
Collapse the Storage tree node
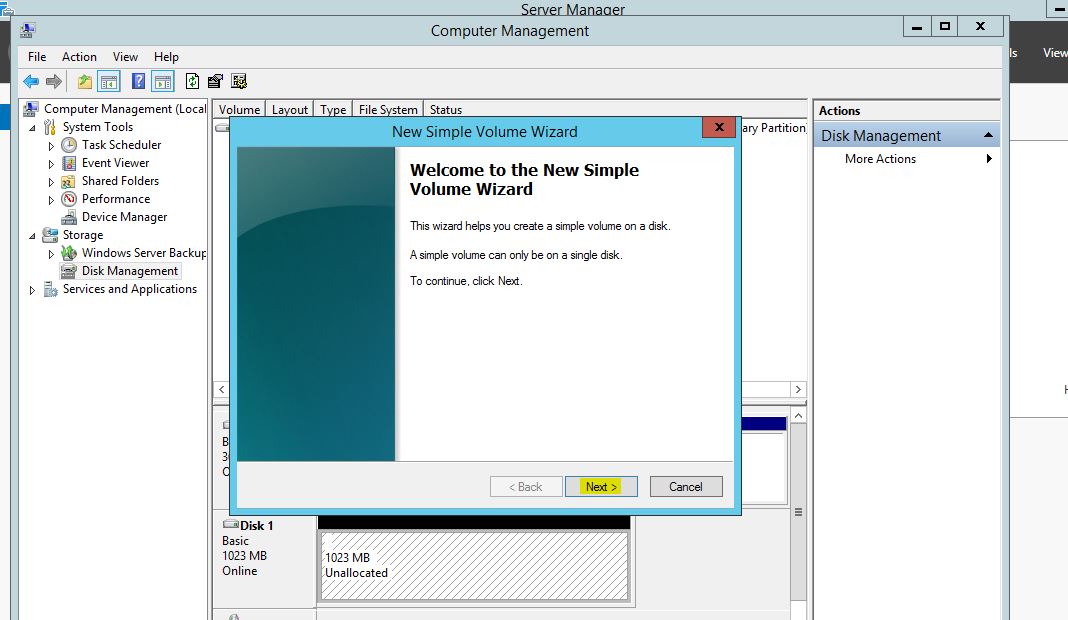tap(33, 236)
